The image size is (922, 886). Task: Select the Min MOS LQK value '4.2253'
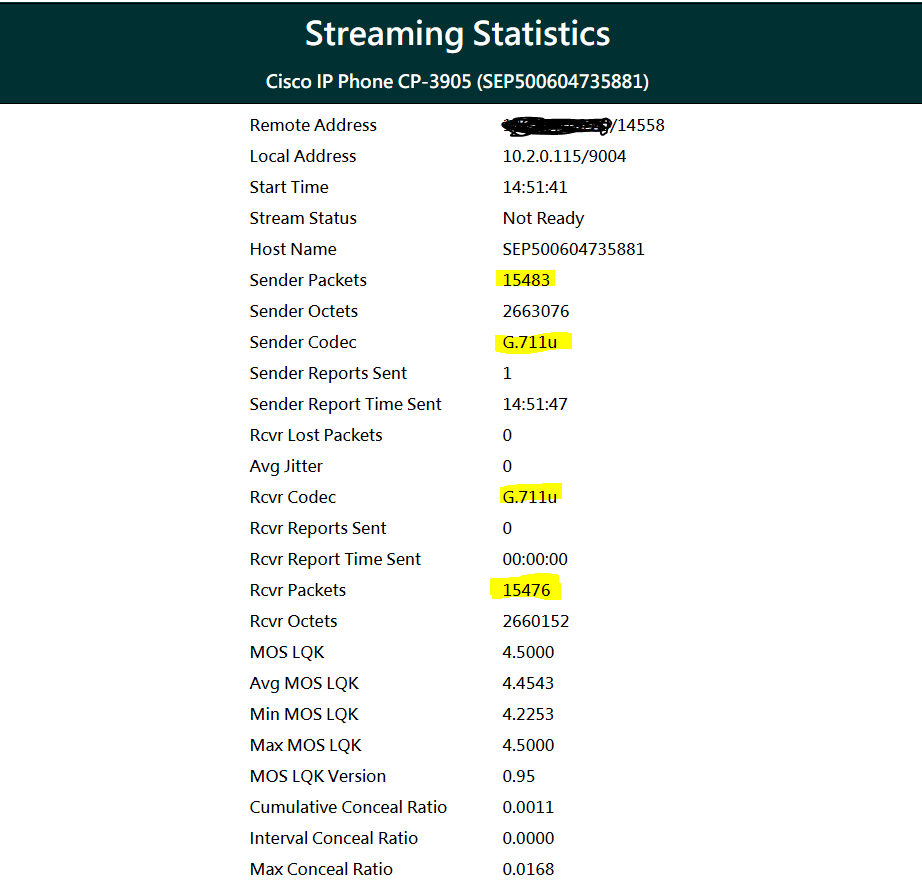(x=528, y=714)
